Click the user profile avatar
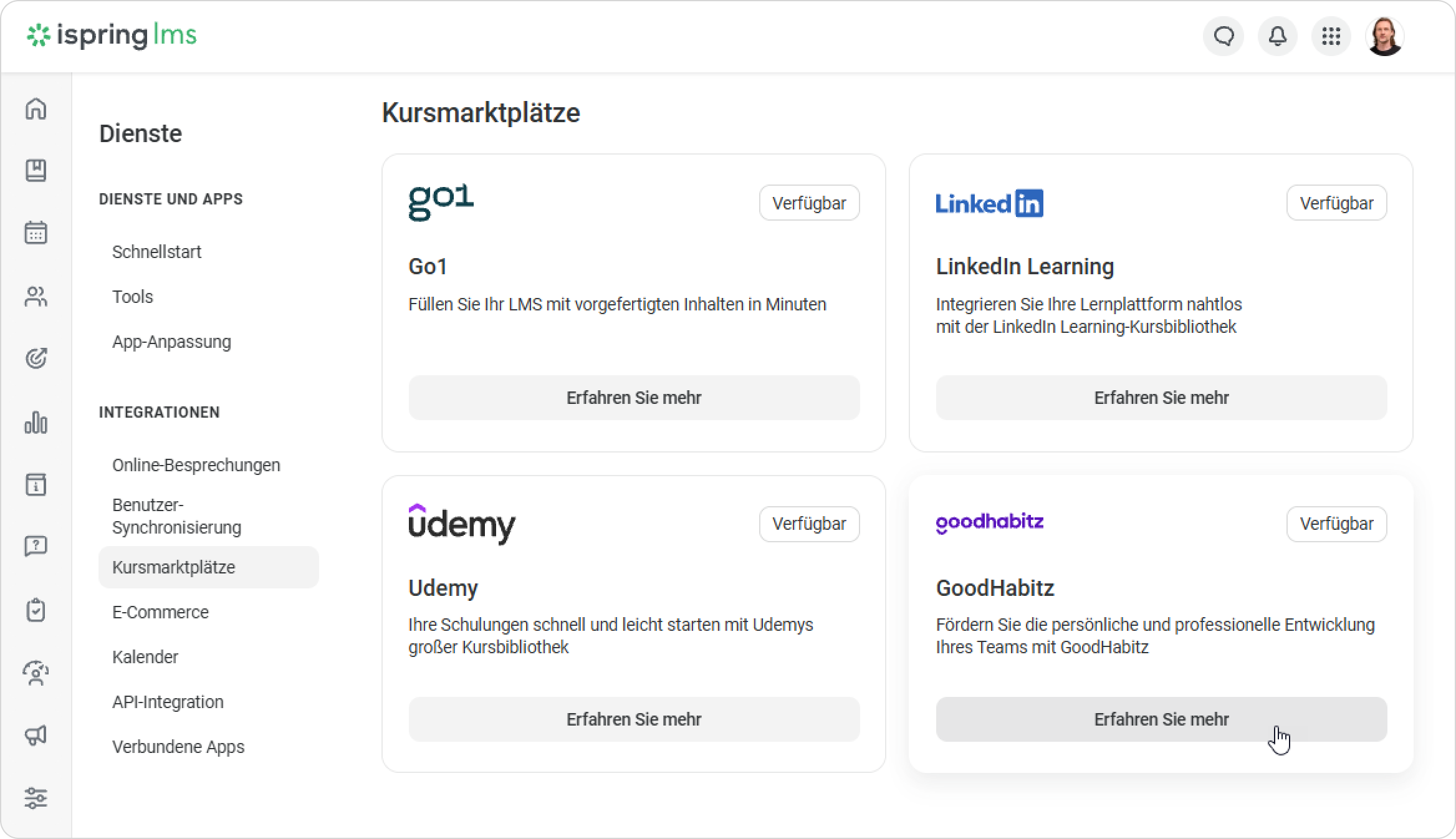 (x=1385, y=36)
